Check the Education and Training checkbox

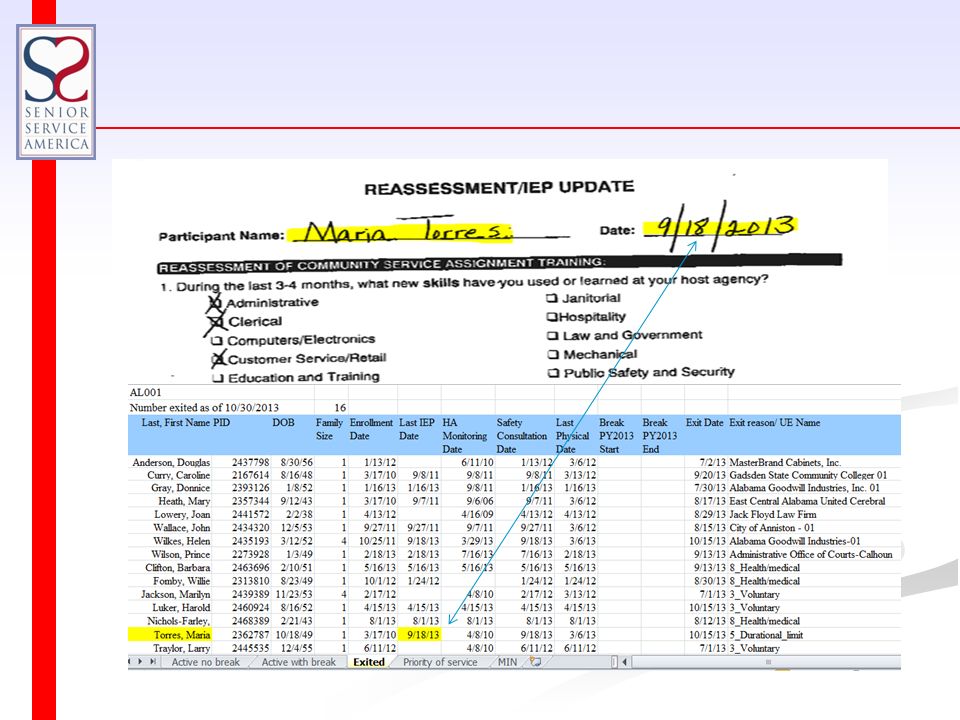(217, 378)
